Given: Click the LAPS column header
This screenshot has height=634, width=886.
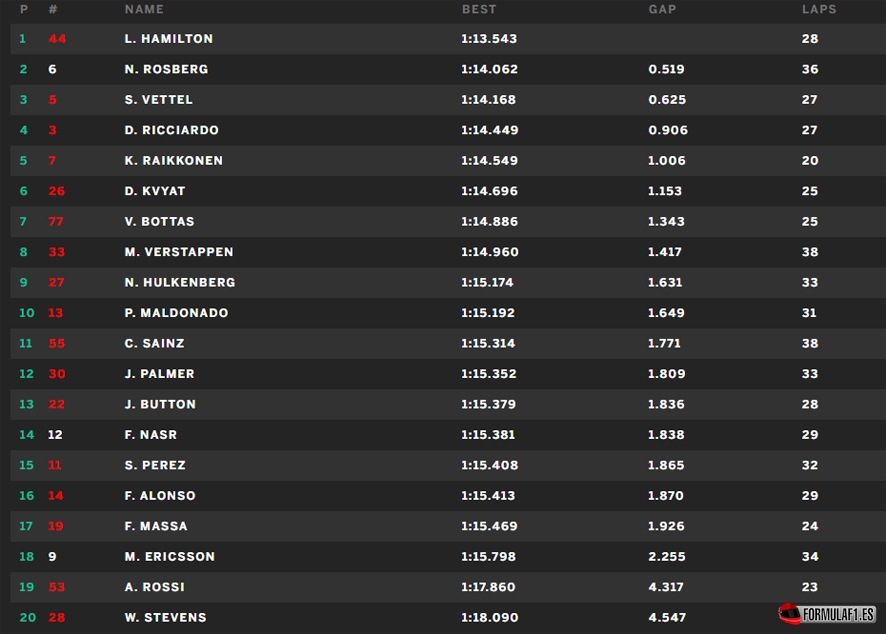Looking at the screenshot, I should tap(819, 9).
